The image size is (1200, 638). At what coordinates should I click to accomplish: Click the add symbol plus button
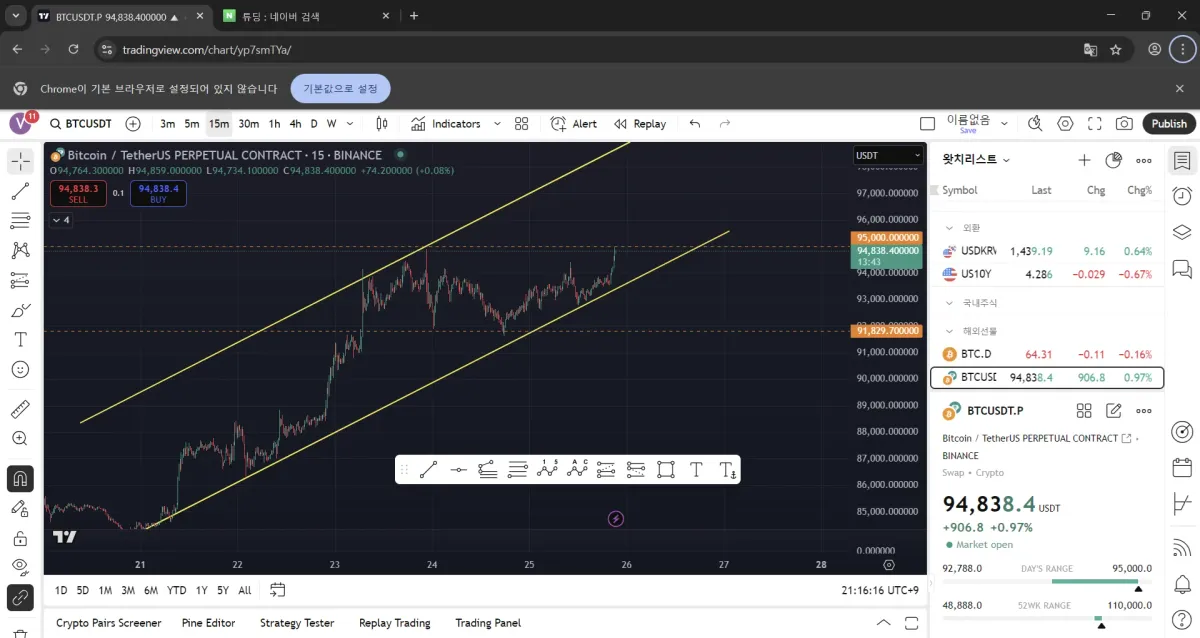pyautogui.click(x=133, y=124)
